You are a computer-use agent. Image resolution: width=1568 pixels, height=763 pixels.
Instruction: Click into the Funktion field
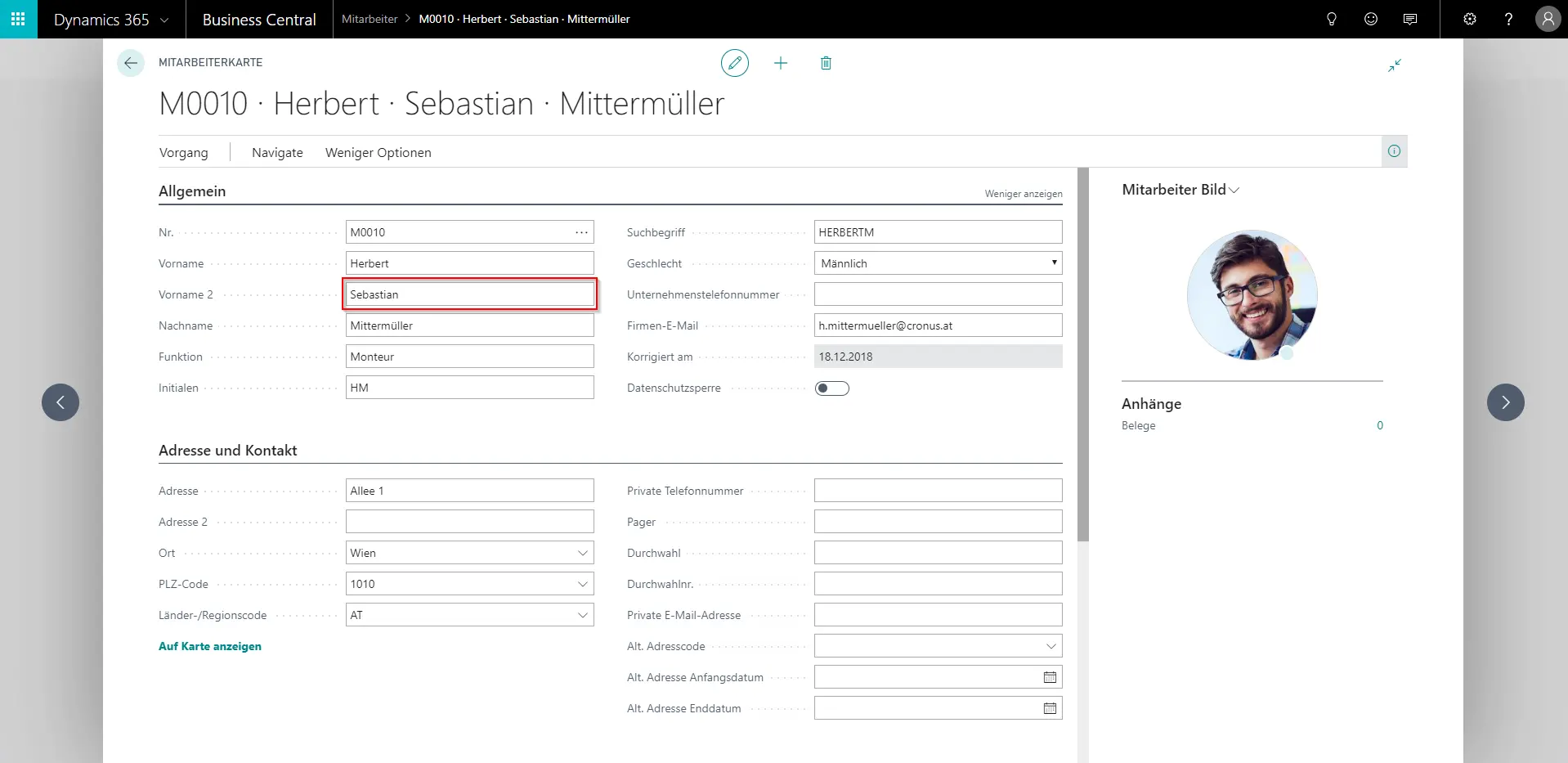(470, 357)
